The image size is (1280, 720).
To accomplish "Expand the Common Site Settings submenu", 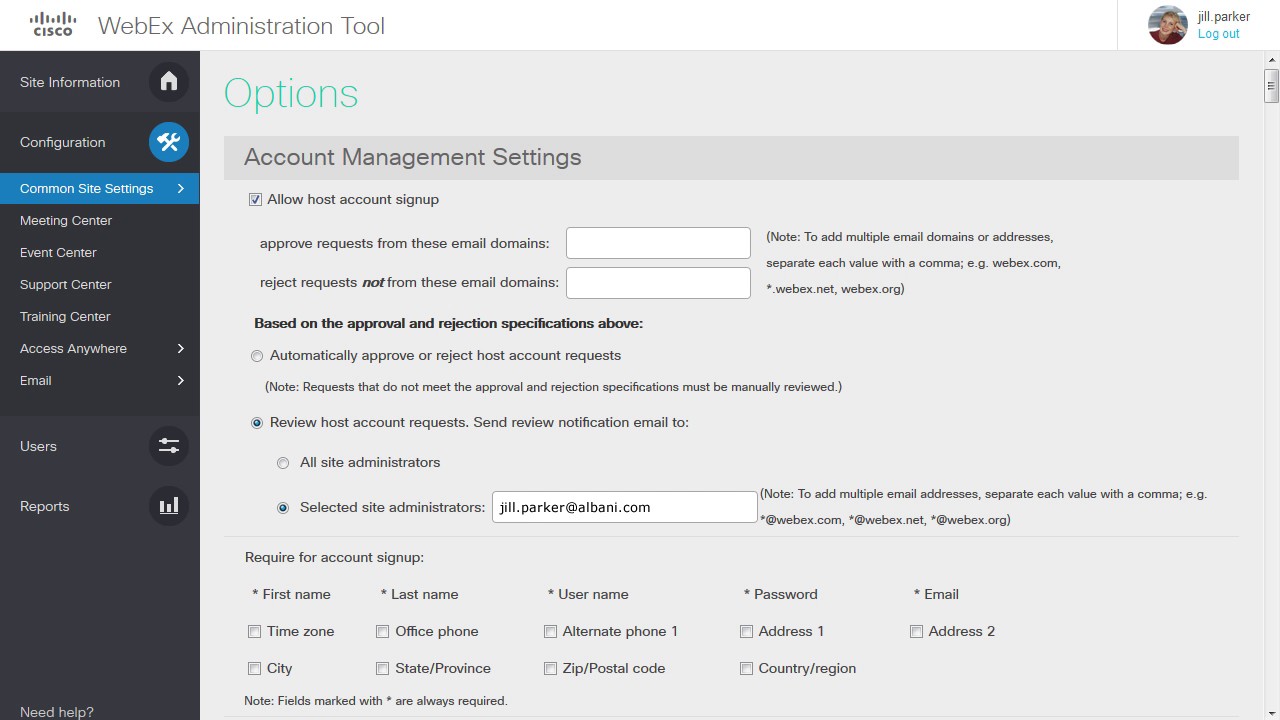I will [x=181, y=188].
